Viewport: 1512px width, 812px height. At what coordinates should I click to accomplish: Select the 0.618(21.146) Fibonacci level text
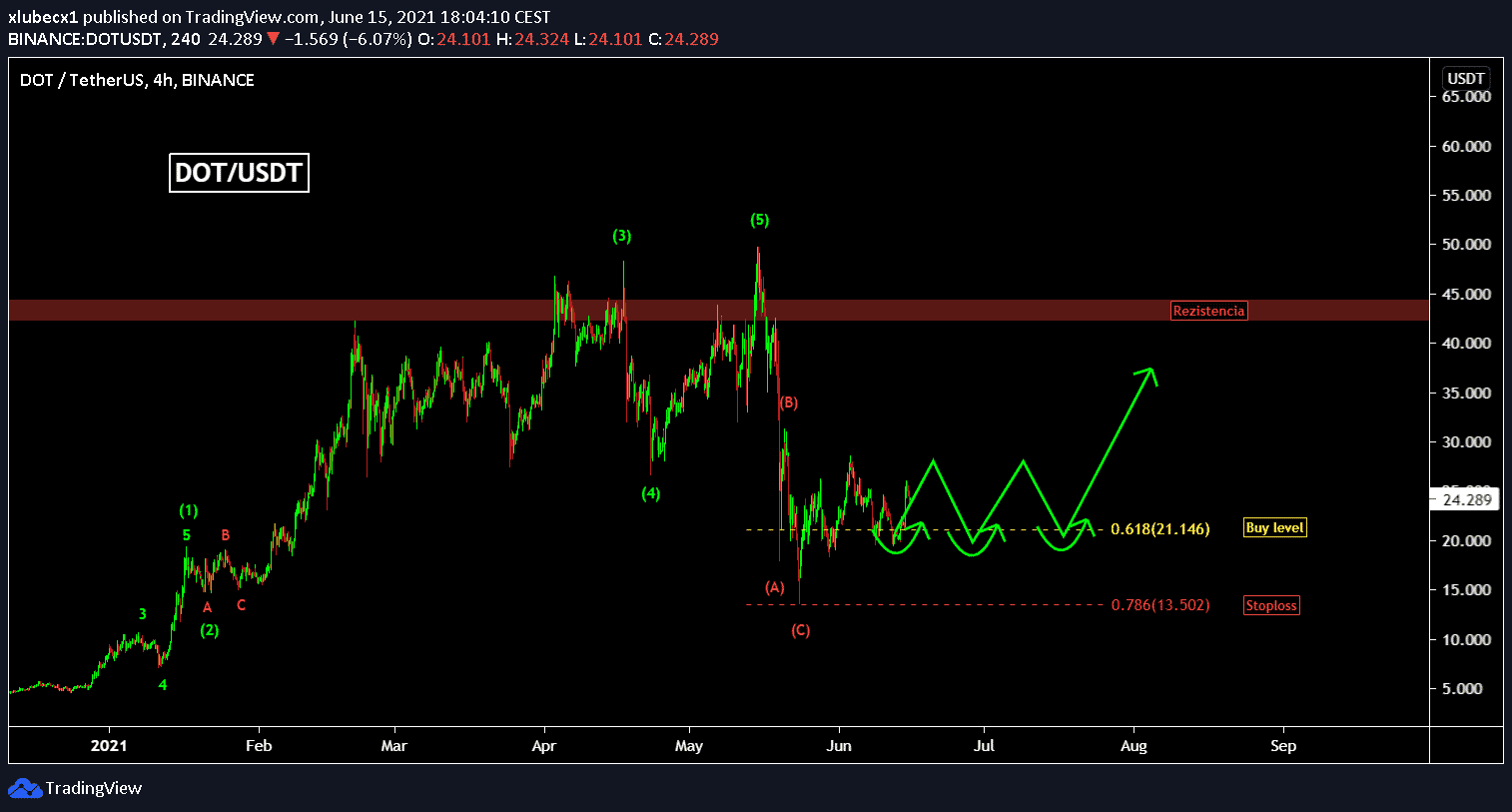click(x=1159, y=529)
